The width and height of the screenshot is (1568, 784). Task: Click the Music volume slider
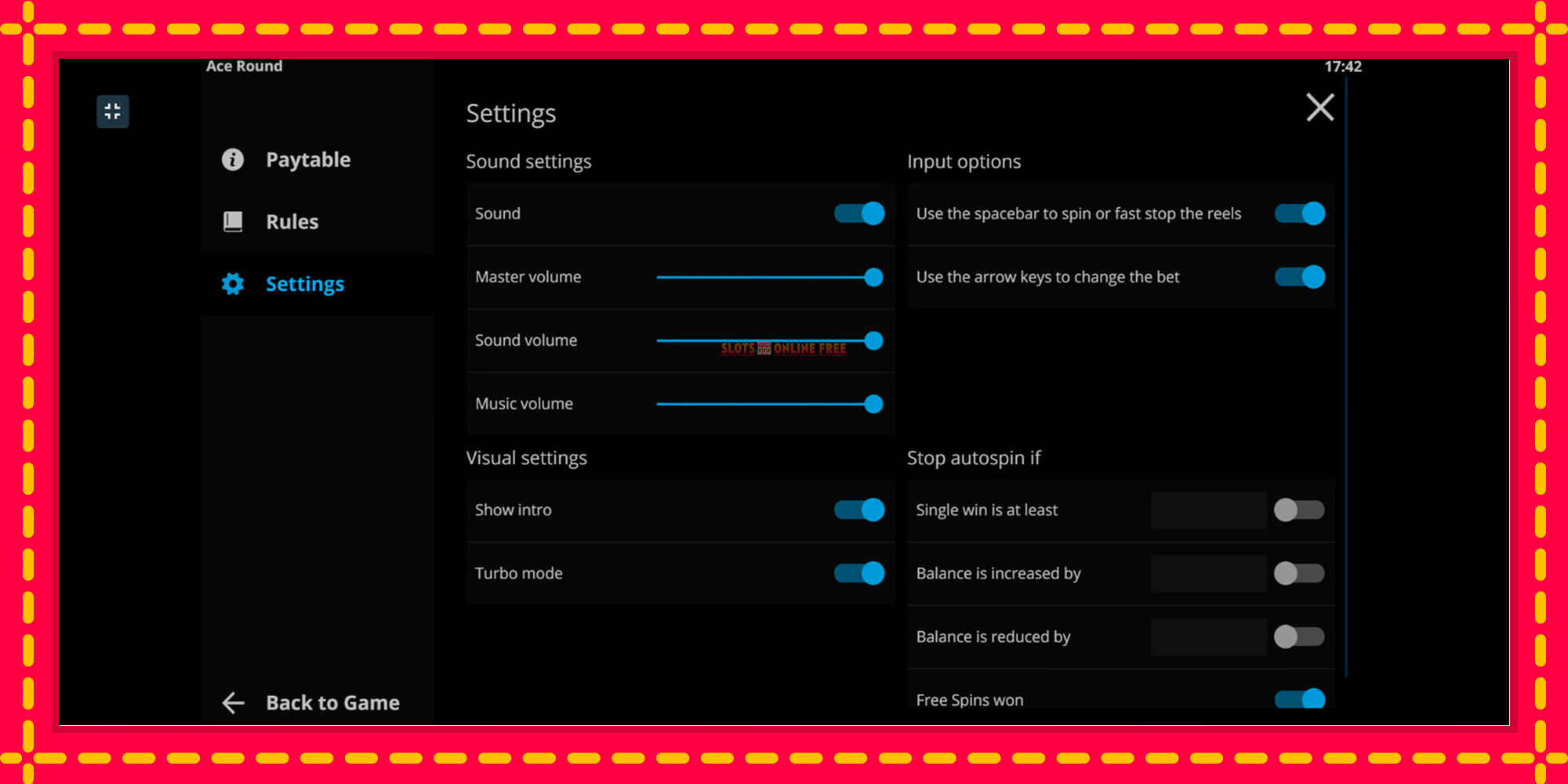[770, 404]
